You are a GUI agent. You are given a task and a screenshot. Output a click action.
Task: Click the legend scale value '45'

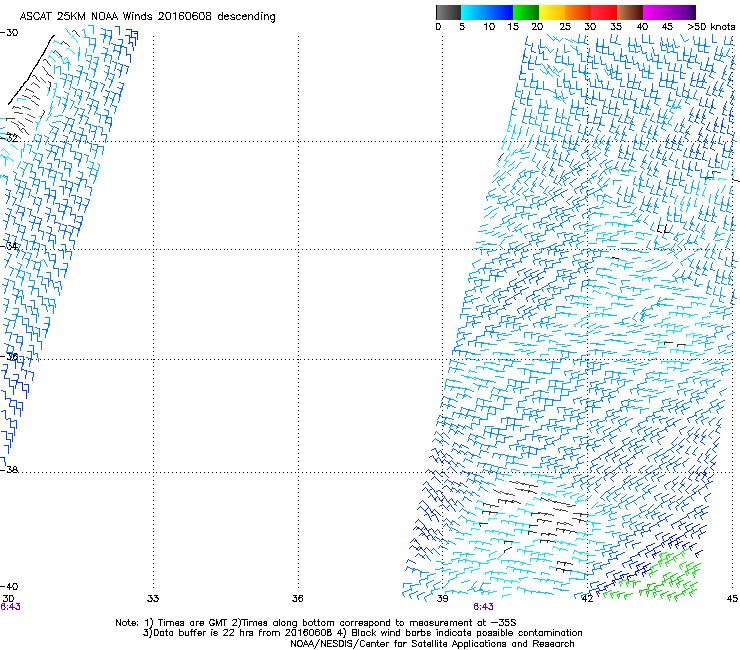click(667, 27)
